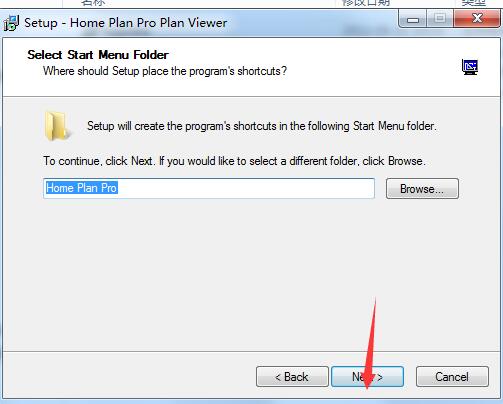Click empty space inside the folder name field
Screen dimensions: 503x404
pyautogui.click(x=246, y=188)
